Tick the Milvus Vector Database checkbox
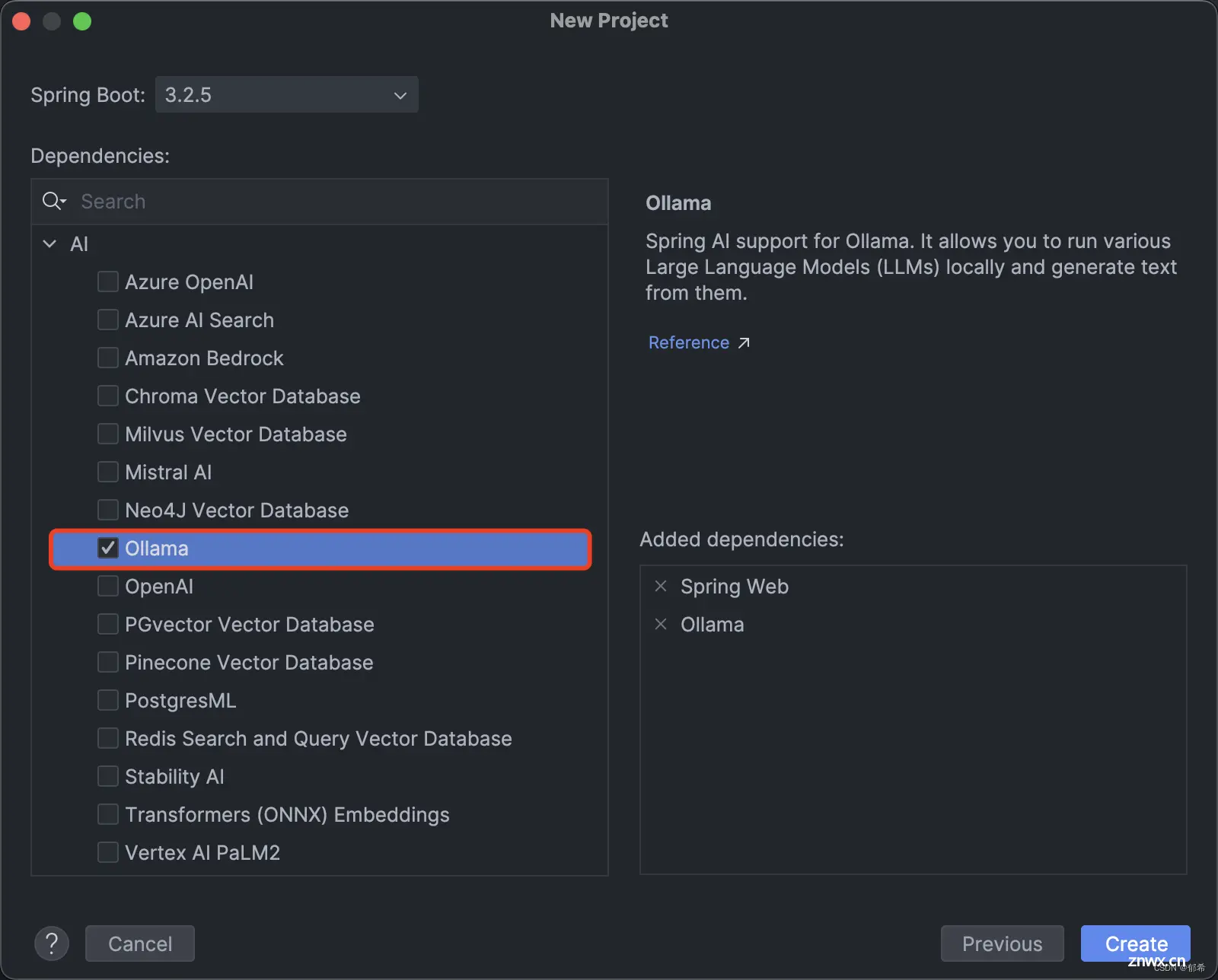Screen dimensions: 1218x980 pyautogui.click(x=108, y=434)
